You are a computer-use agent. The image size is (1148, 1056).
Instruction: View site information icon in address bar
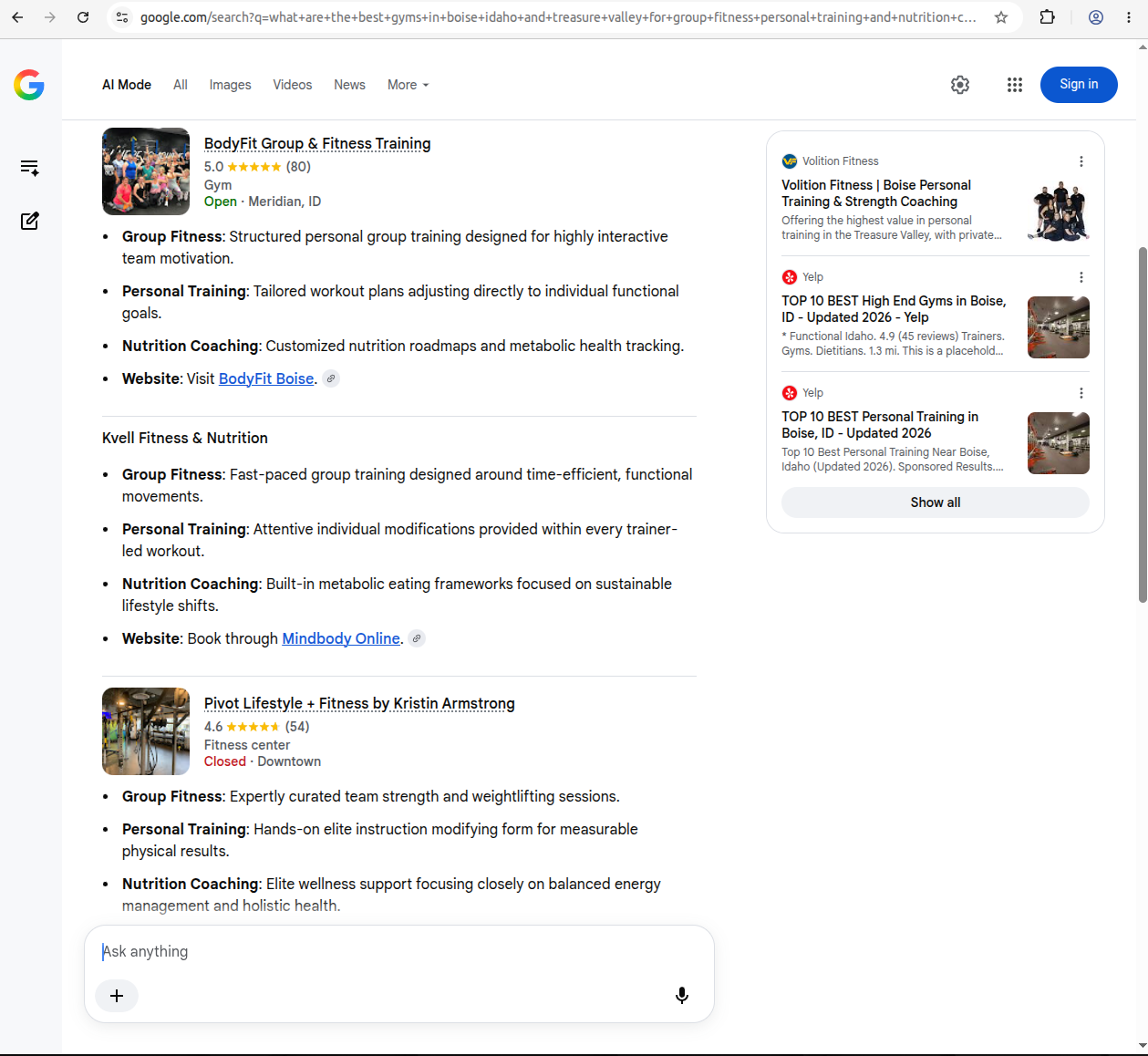(x=122, y=17)
